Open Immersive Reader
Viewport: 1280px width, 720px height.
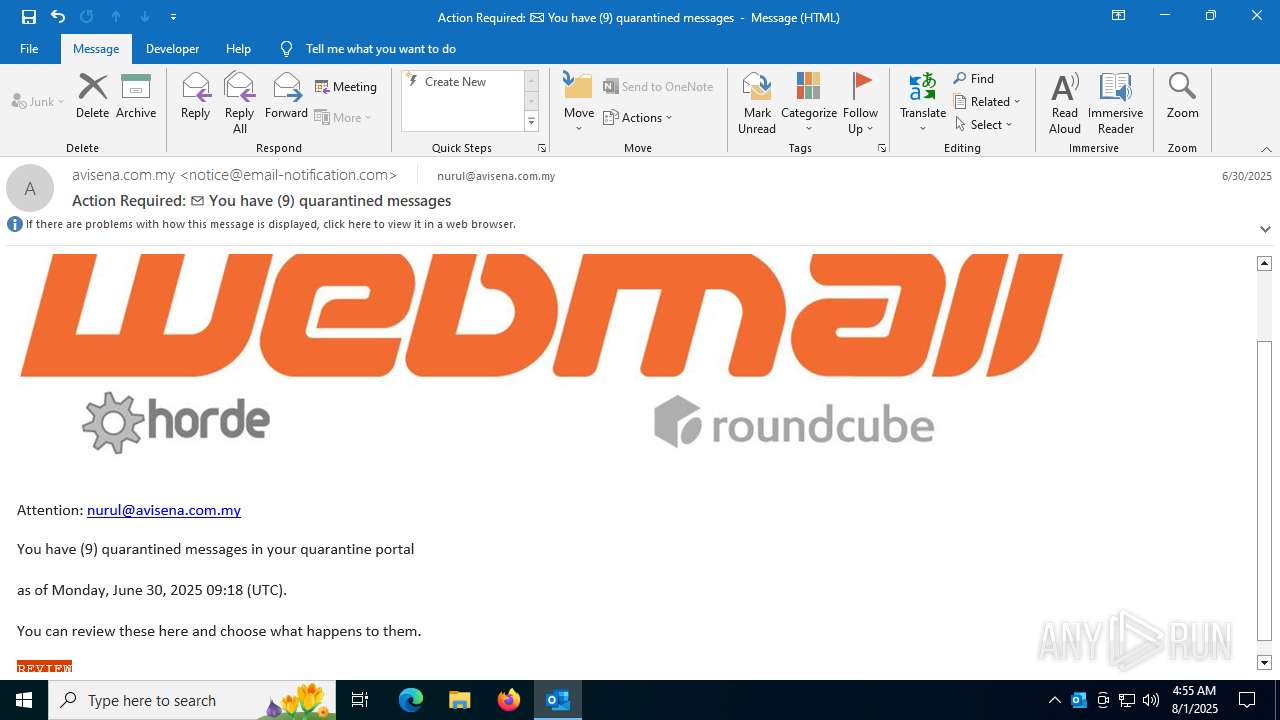[1115, 103]
